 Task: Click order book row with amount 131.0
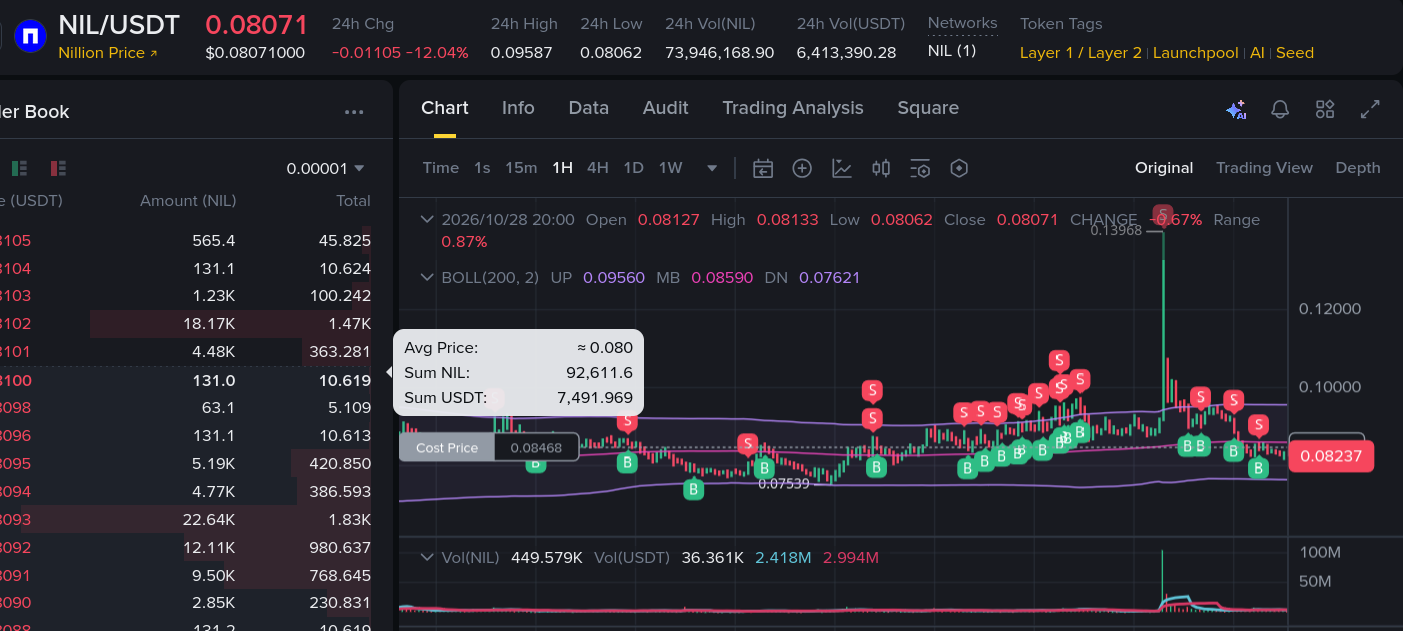tap(186, 380)
